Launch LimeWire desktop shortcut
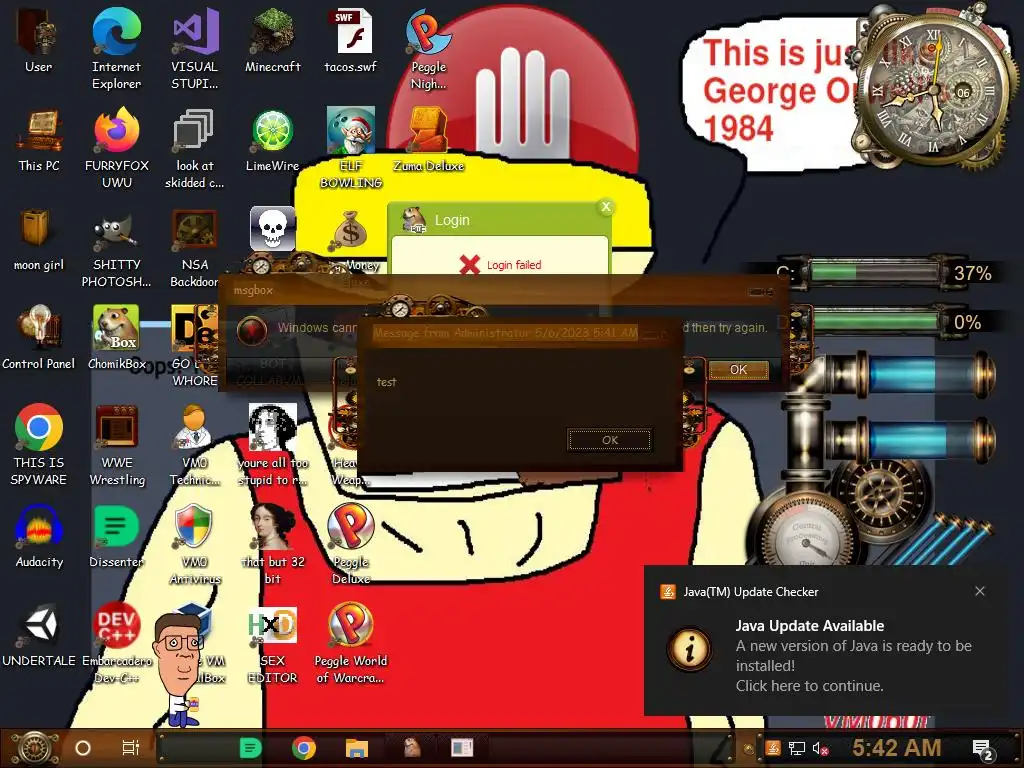This screenshot has height=768, width=1024. (x=272, y=140)
